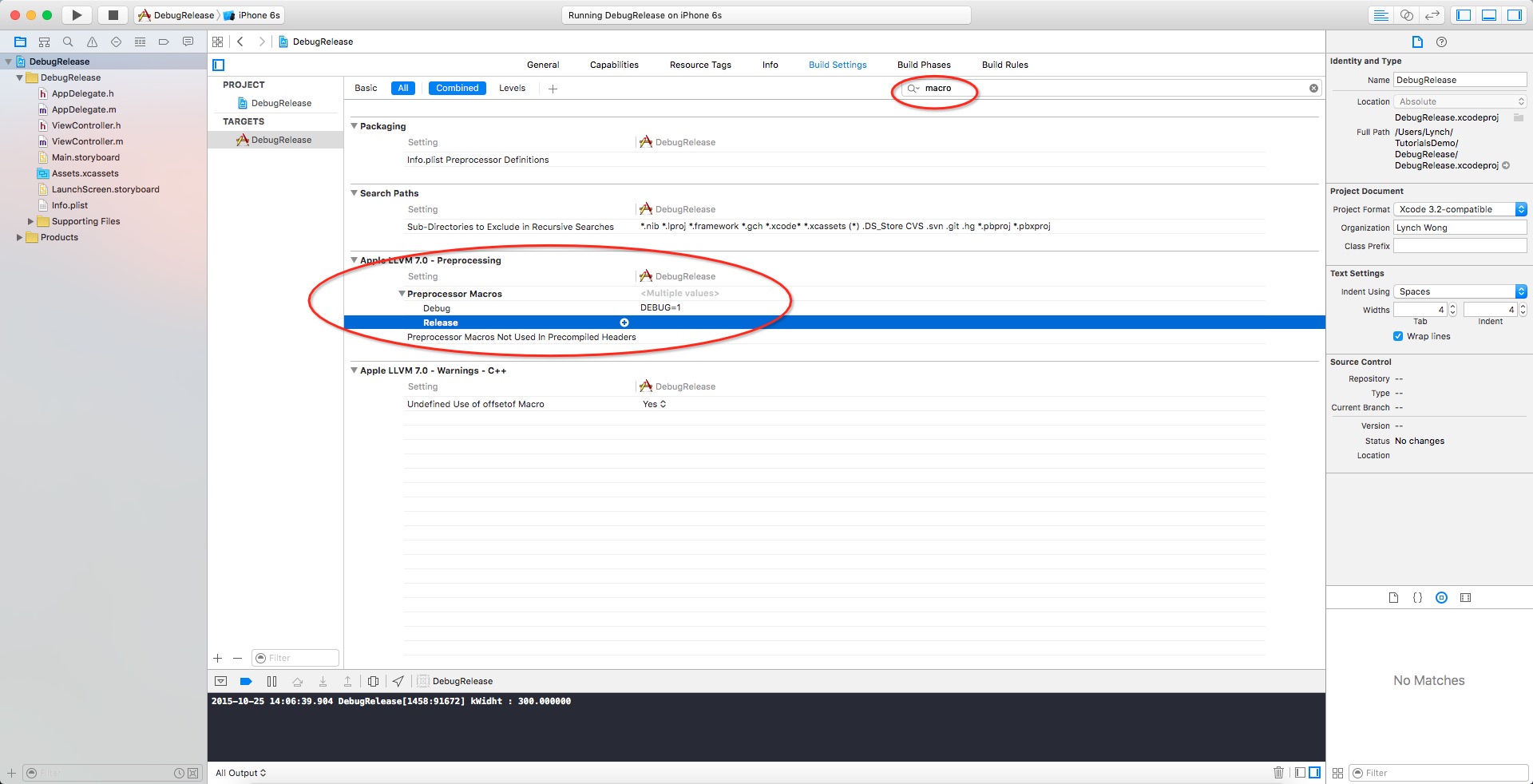This screenshot has height=784, width=1533.
Task: Select the Levels view button
Action: coord(512,88)
